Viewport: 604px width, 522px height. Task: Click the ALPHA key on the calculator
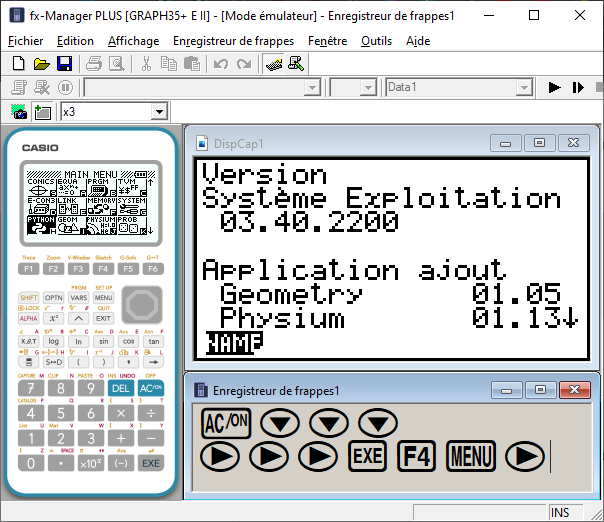coord(29,318)
